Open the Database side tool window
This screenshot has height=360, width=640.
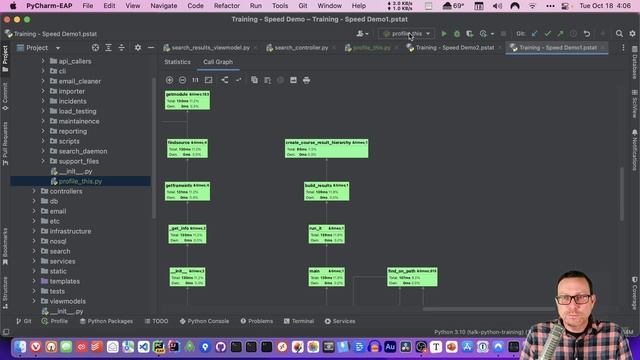click(635, 62)
